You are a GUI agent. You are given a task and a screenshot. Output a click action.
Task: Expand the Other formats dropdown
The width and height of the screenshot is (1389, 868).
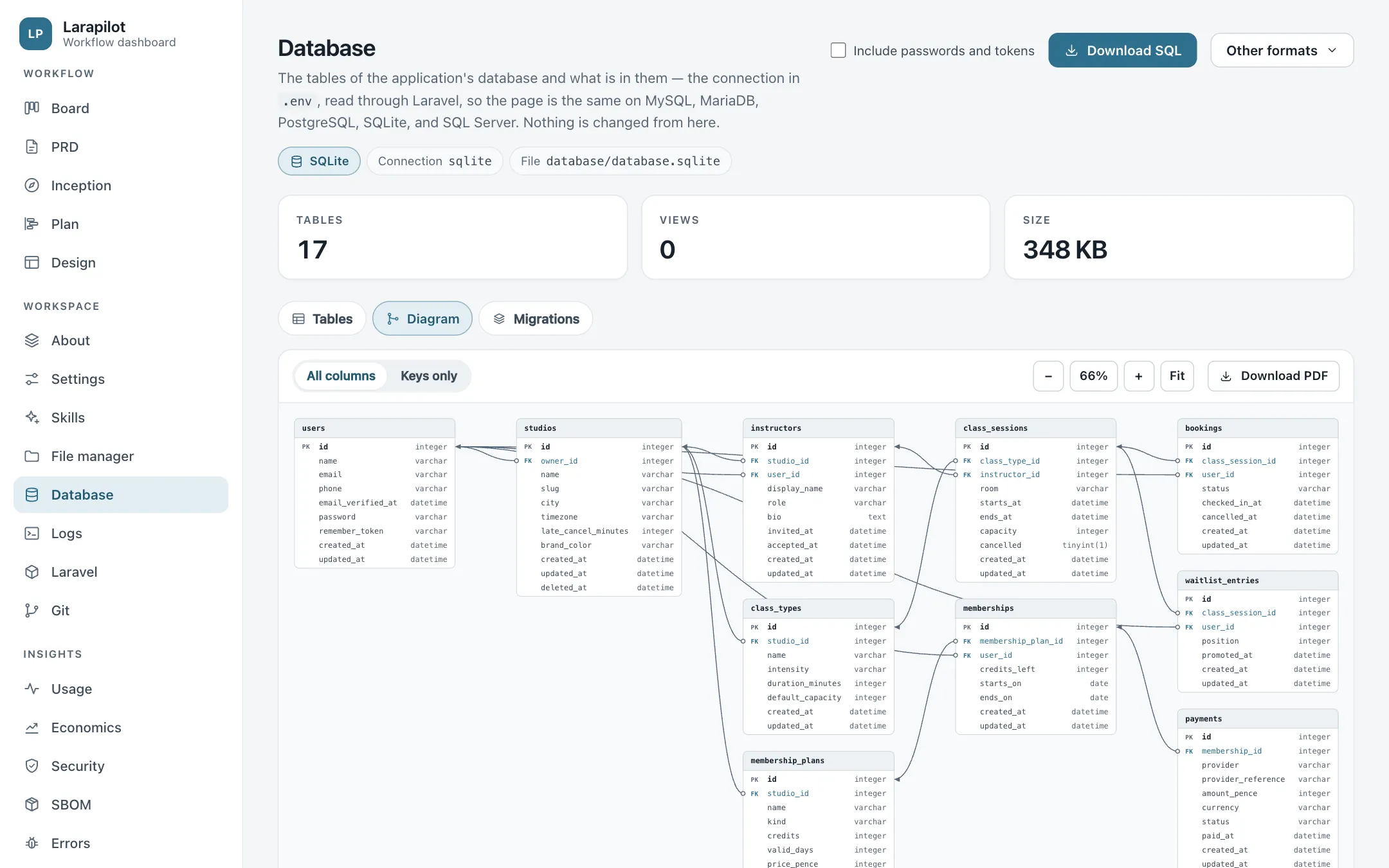tap(1282, 50)
